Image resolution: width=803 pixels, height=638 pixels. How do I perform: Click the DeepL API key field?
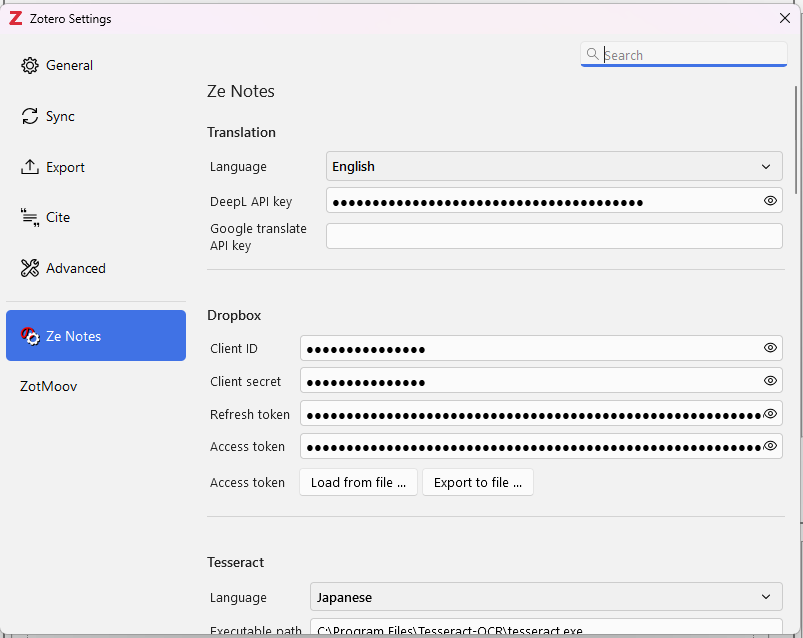point(554,201)
